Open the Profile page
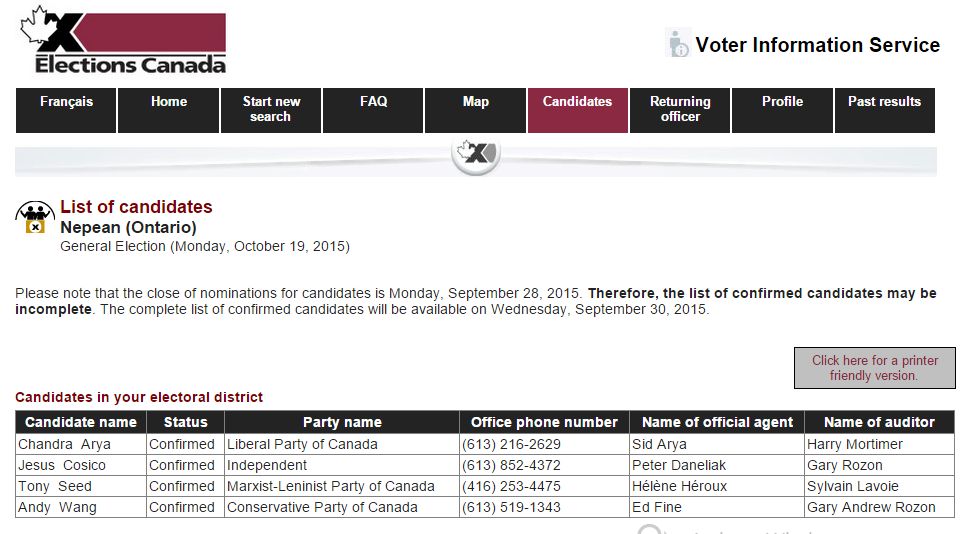Screen dimensions: 965x534 [x=782, y=110]
